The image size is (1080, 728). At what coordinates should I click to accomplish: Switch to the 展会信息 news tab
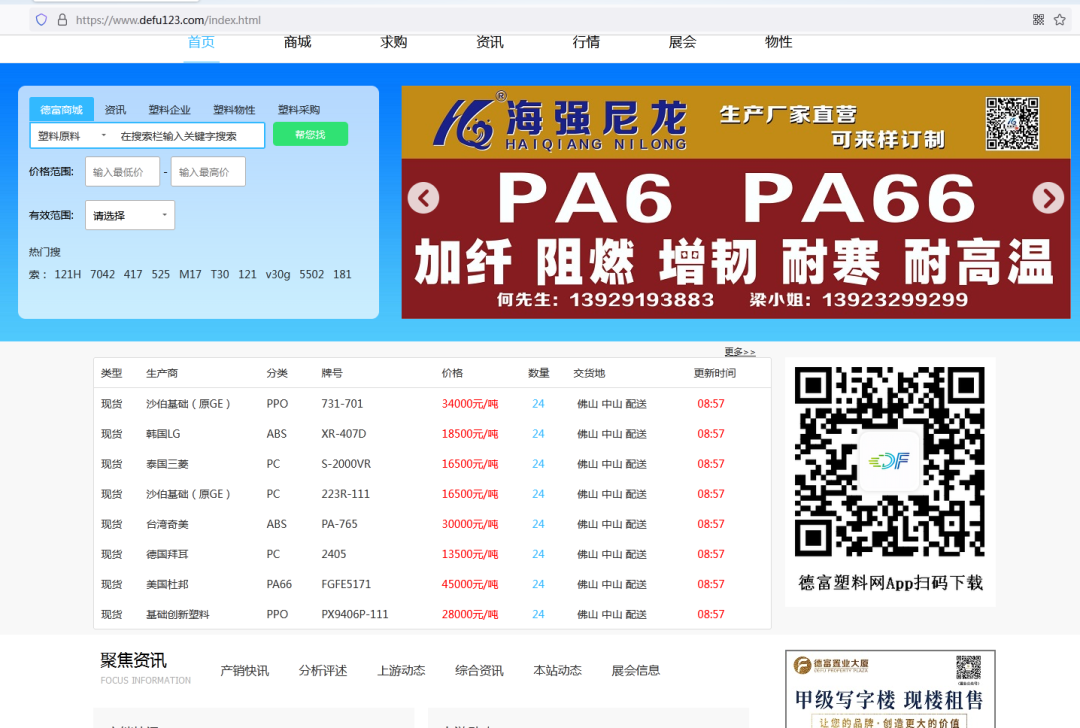click(636, 670)
